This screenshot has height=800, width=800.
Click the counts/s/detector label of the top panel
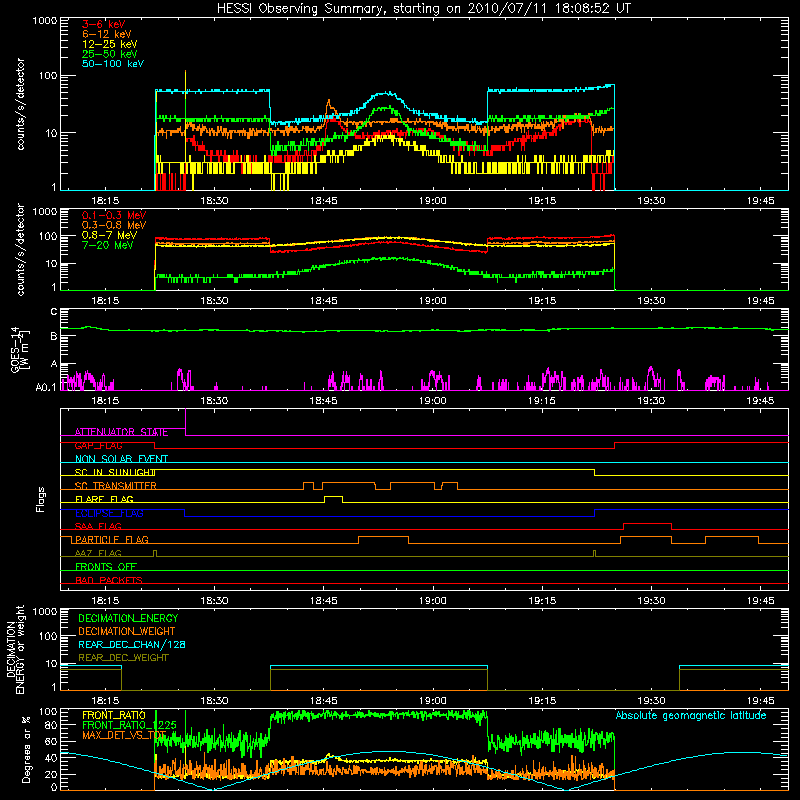coord(20,104)
